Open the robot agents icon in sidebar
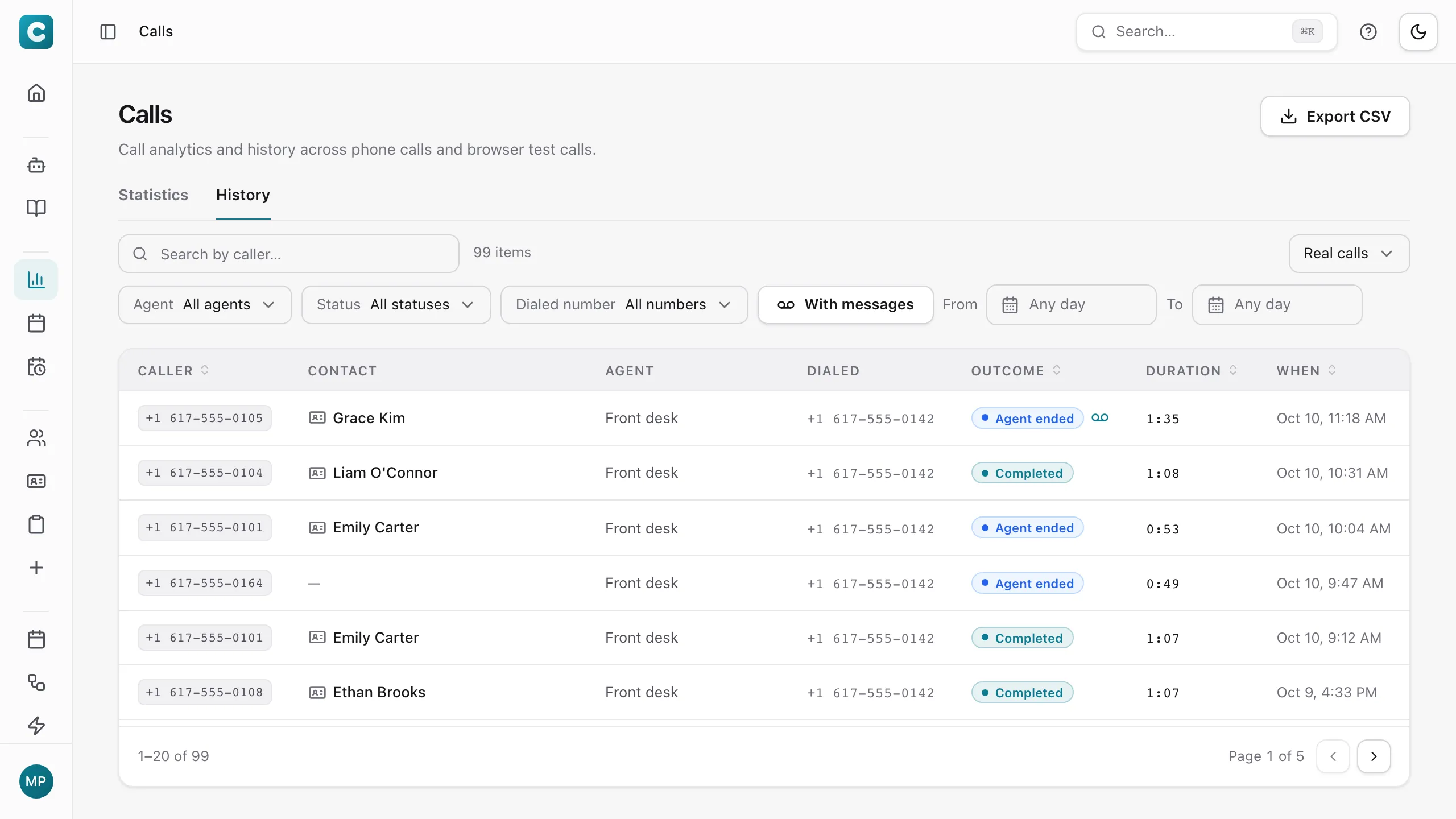 coord(36,165)
